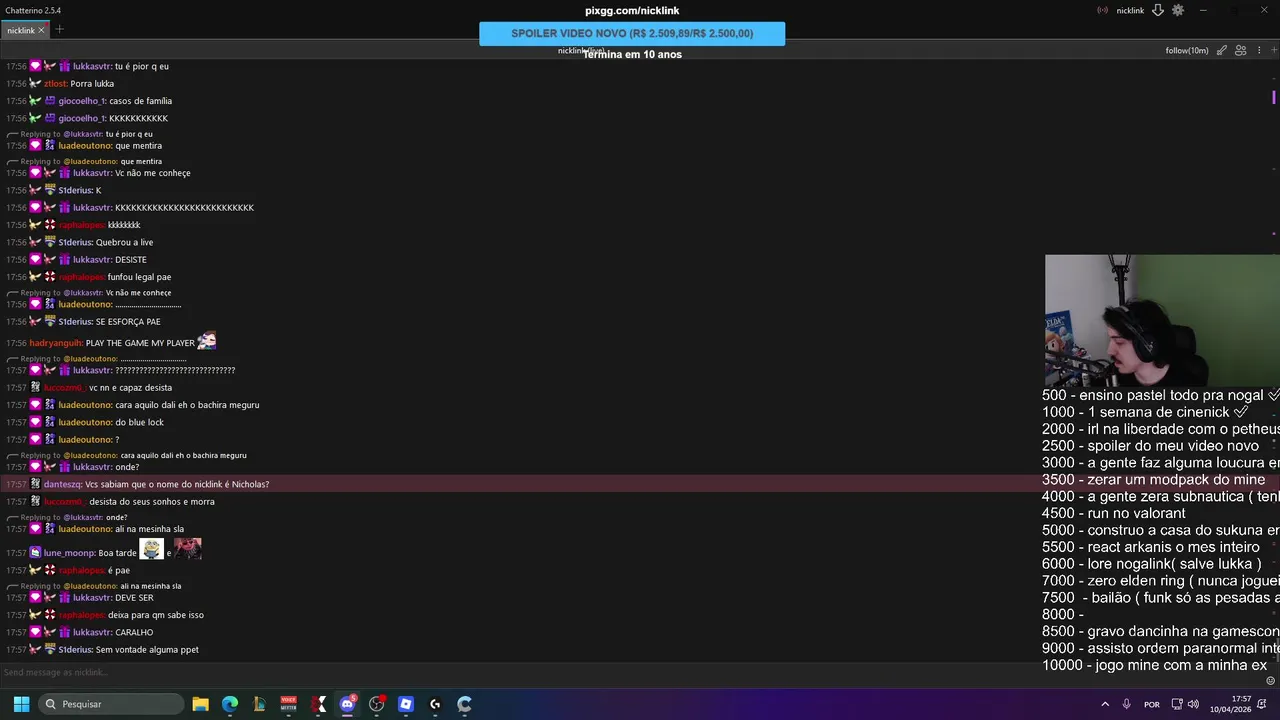Open the network tray icon
Screen dimensions: 1280x720
click(1177, 704)
